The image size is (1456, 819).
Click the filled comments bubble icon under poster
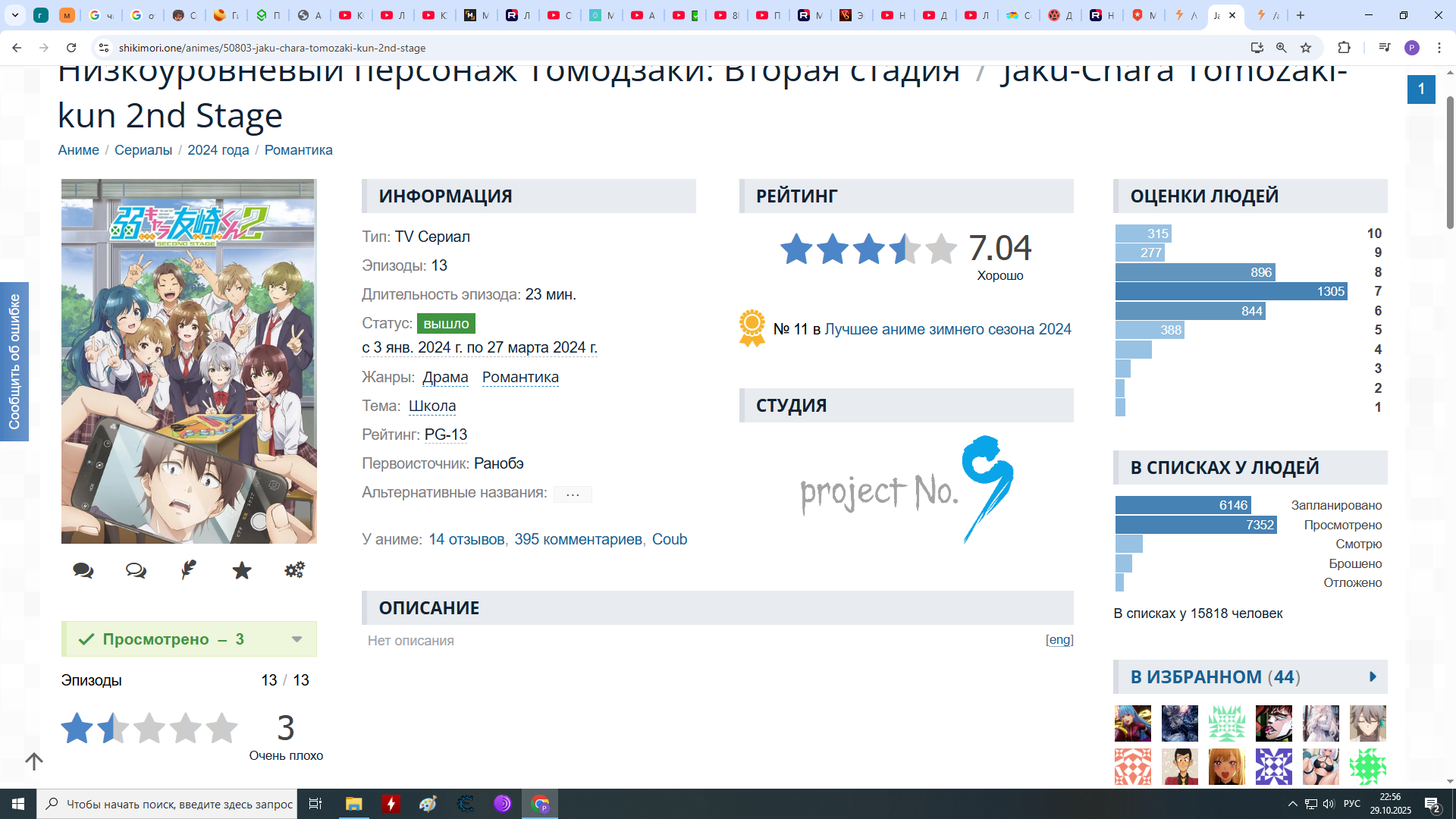click(83, 570)
